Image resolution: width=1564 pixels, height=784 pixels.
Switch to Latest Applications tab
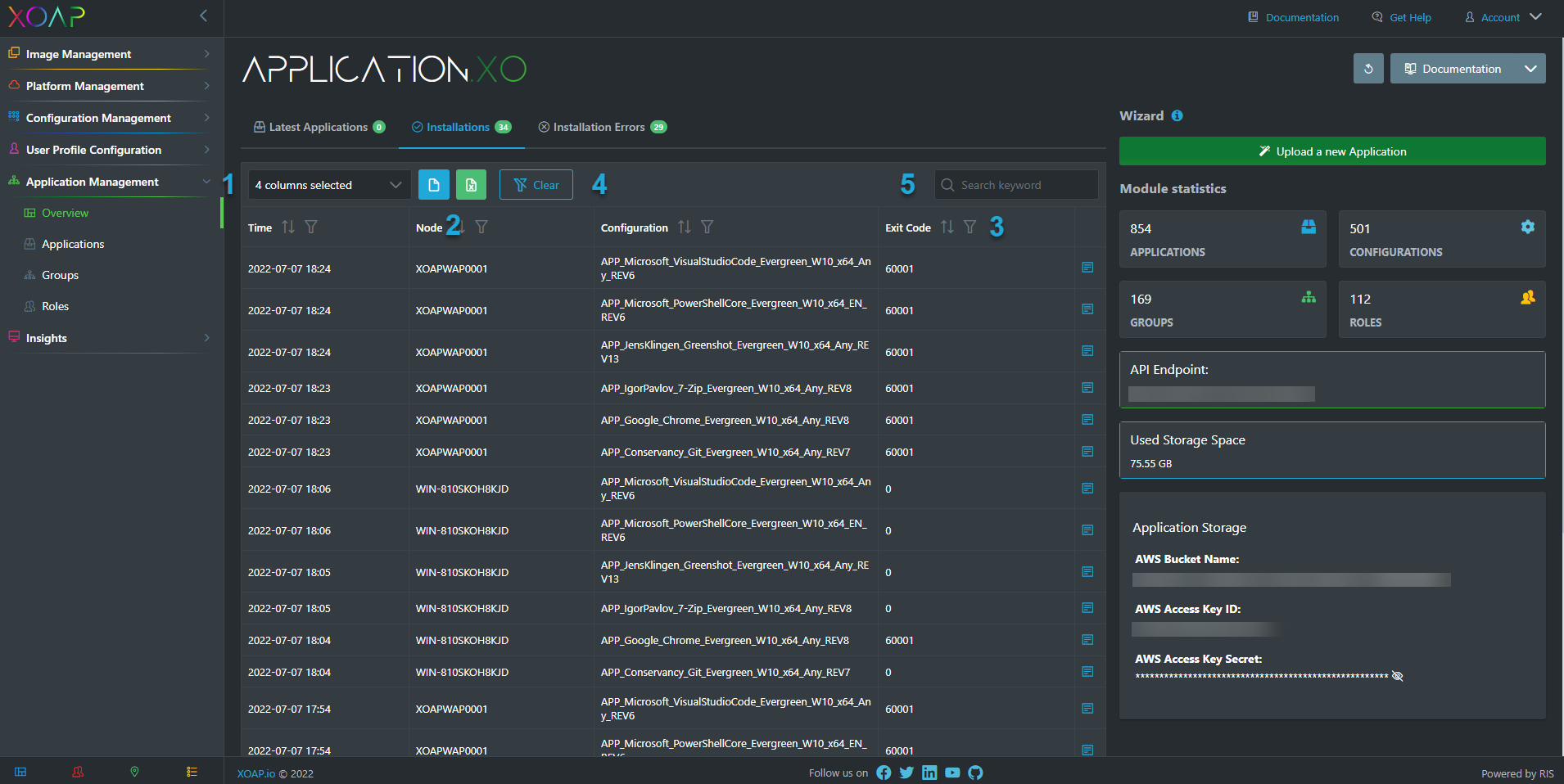319,127
